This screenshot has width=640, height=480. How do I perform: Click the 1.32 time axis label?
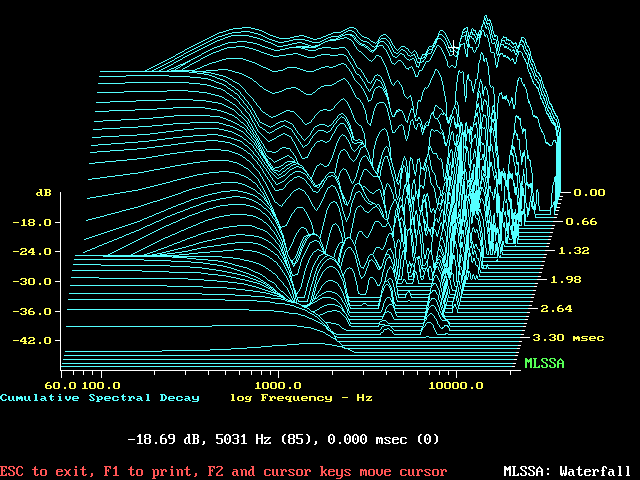573,251
